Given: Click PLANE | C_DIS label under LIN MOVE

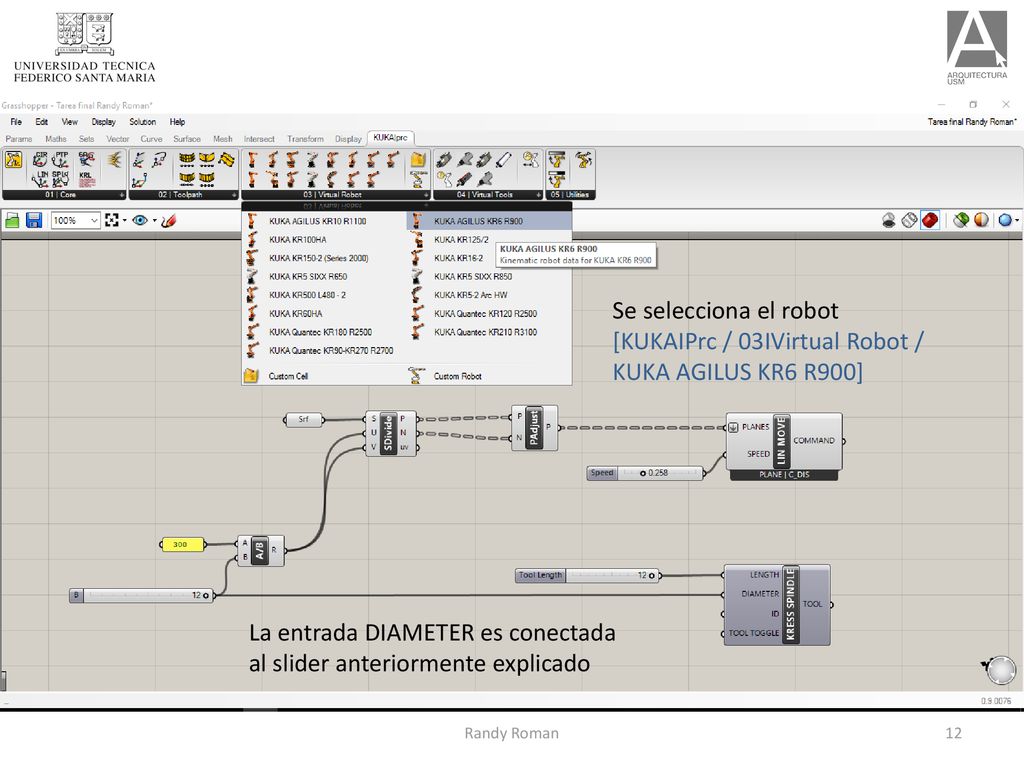Looking at the screenshot, I should coord(784,475).
